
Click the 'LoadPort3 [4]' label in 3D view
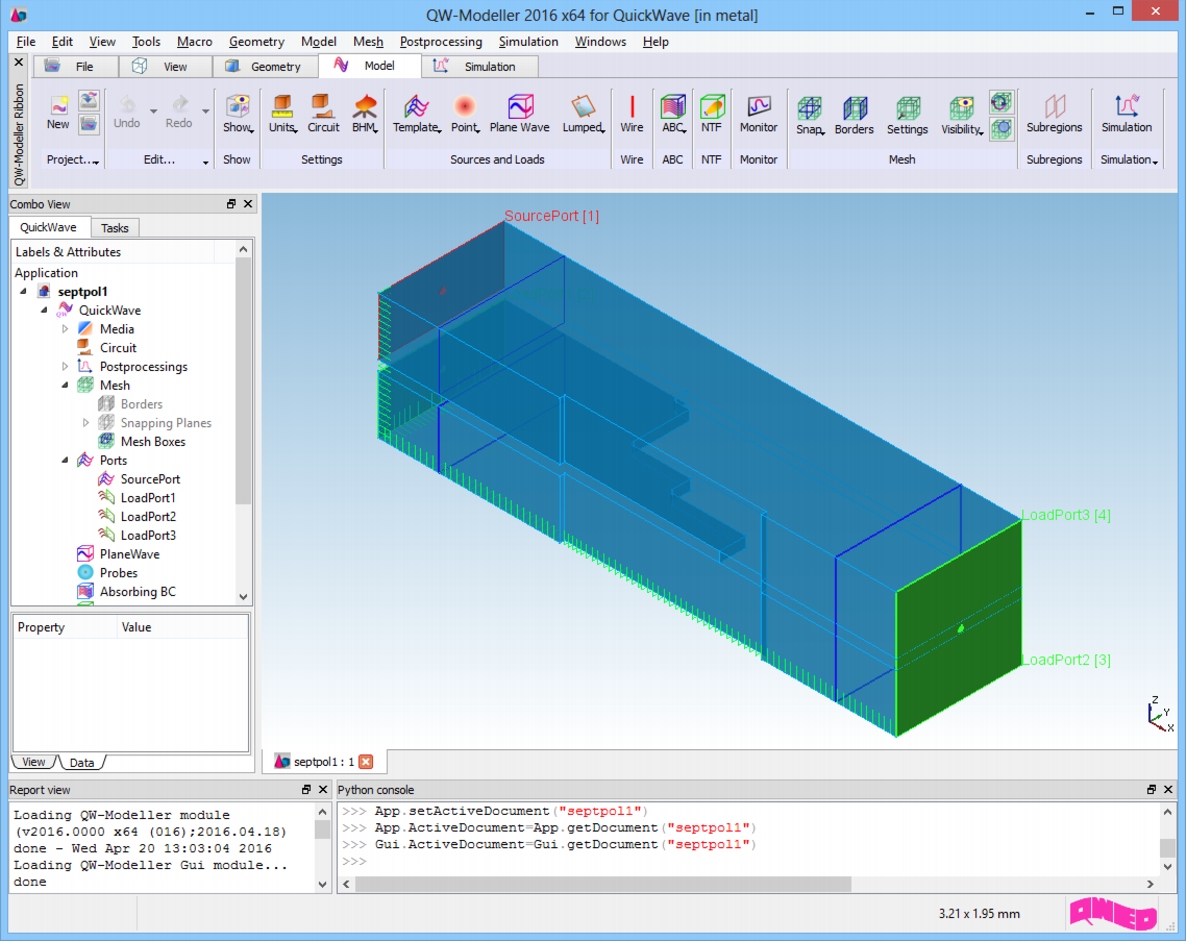pyautogui.click(x=1066, y=515)
